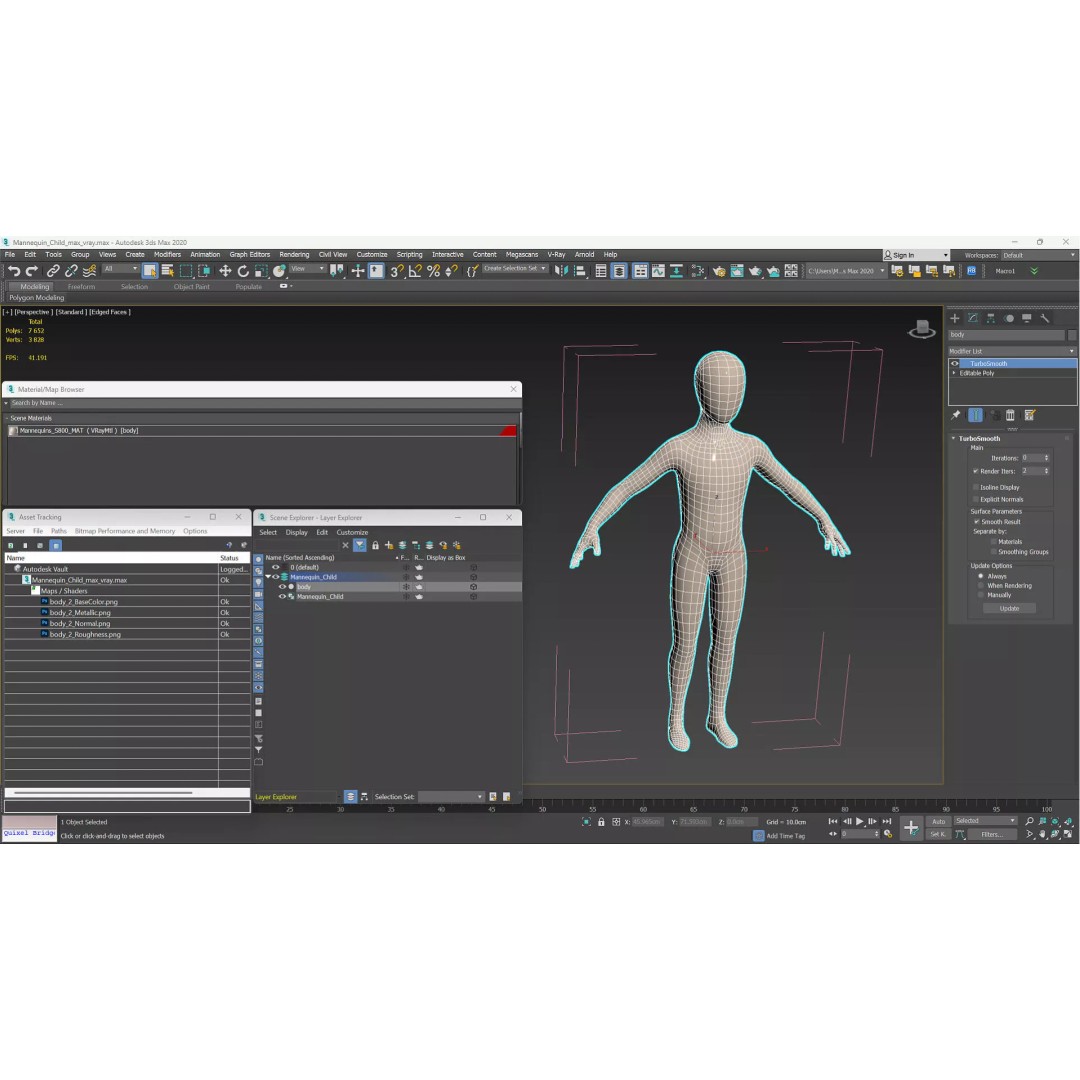The image size is (1080, 1080).
Task: Select 'Manually' update option
Action: coord(981,595)
